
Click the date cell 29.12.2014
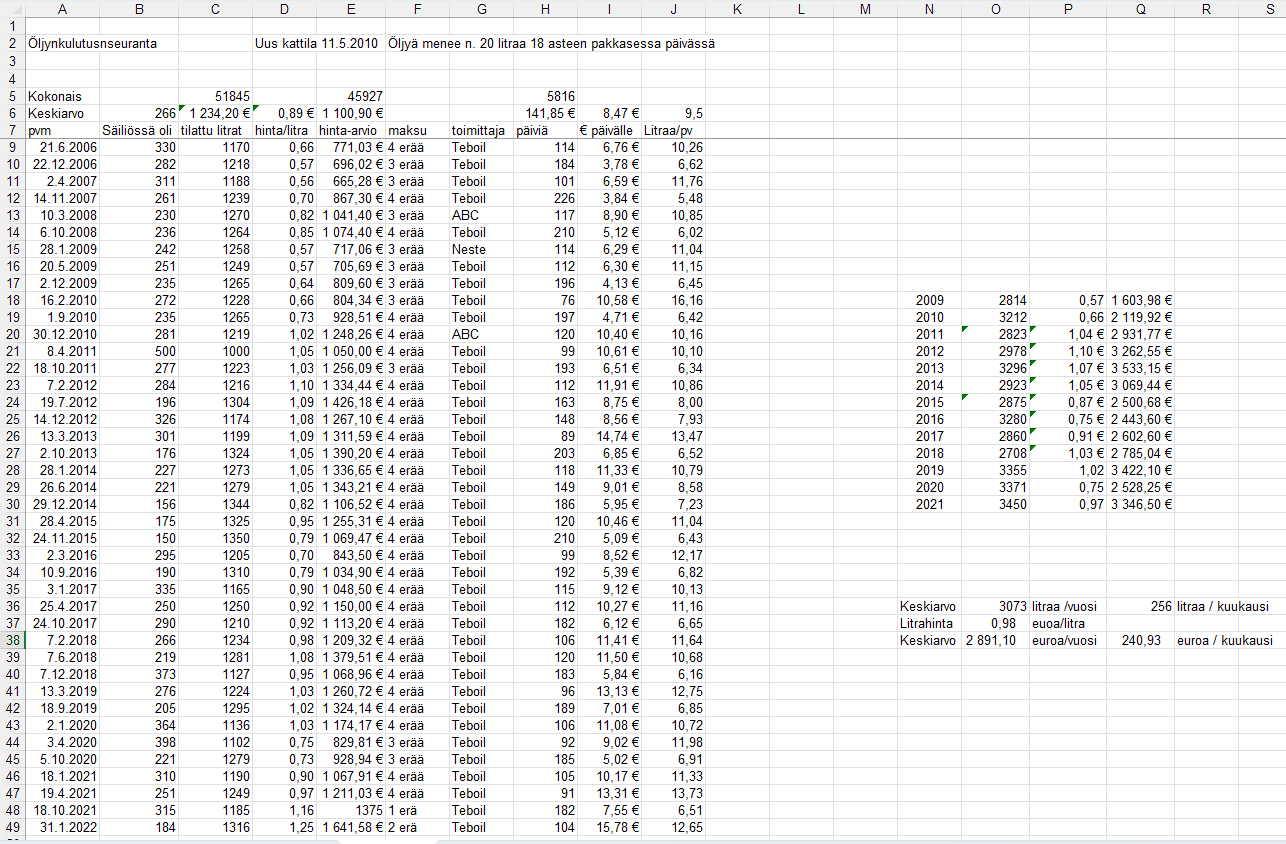(x=63, y=504)
